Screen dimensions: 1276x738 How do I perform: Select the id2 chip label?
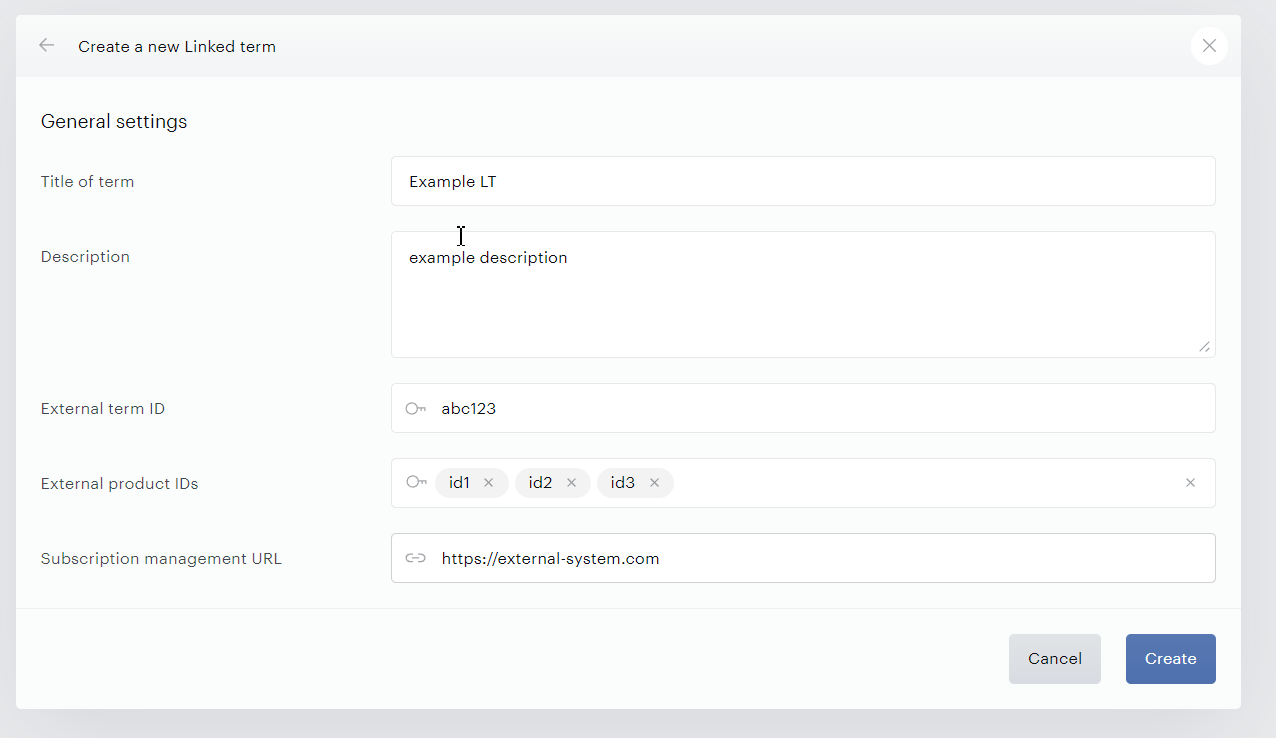point(540,483)
